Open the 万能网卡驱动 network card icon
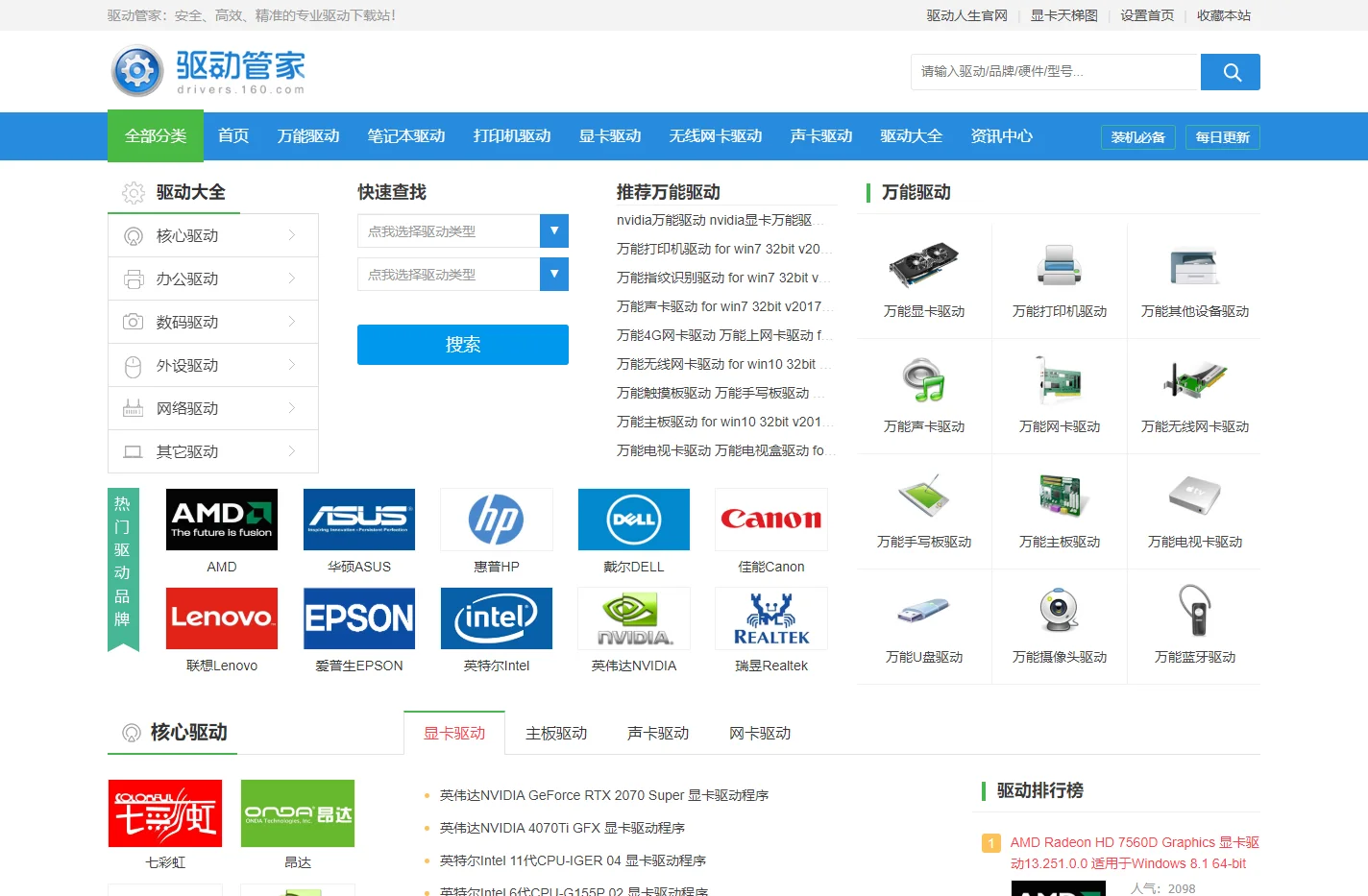This screenshot has width=1368, height=896. (x=1060, y=380)
